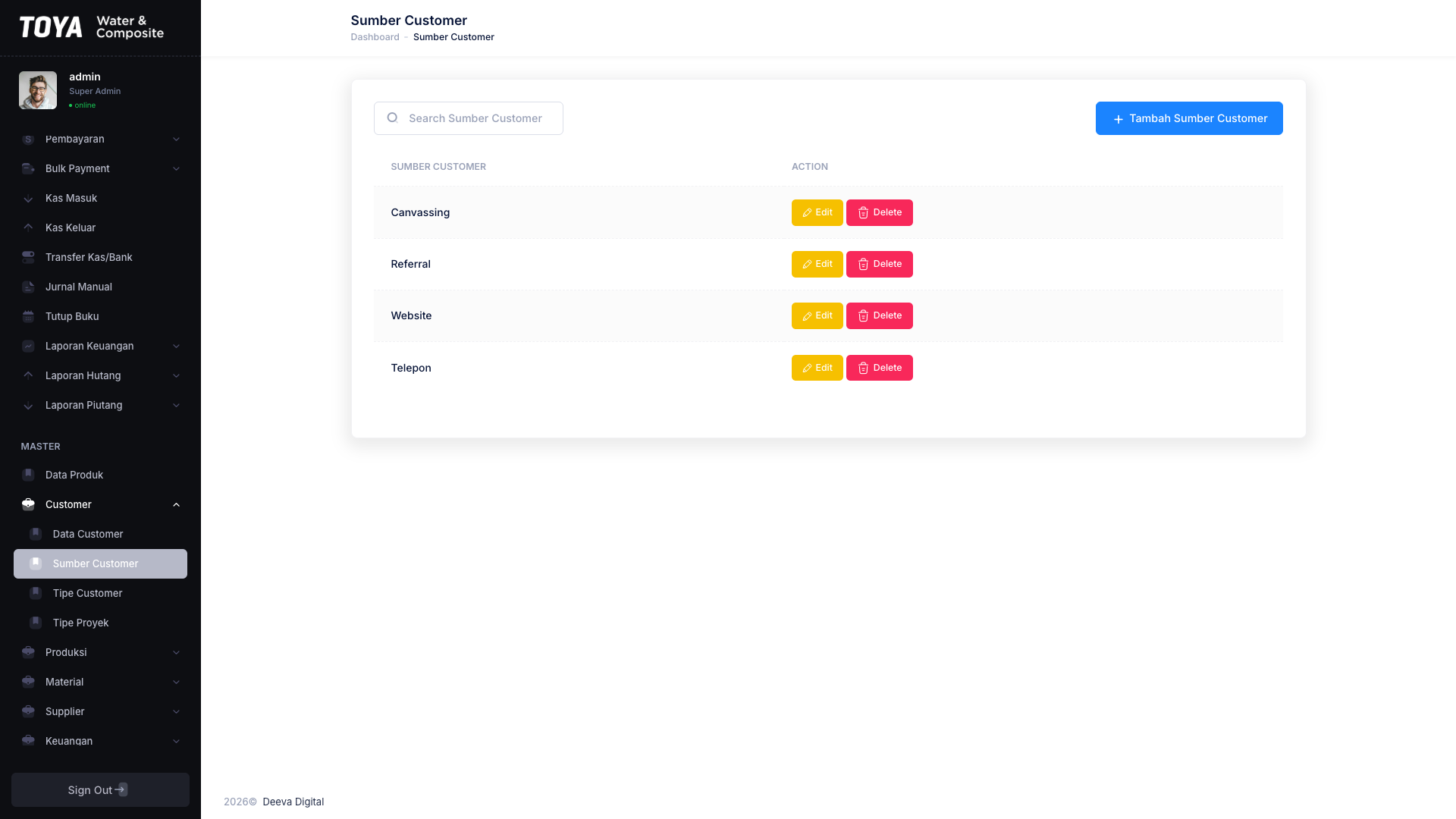Viewport: 1456px width, 819px height.
Task: Expand the Material chevron
Action: click(x=176, y=682)
